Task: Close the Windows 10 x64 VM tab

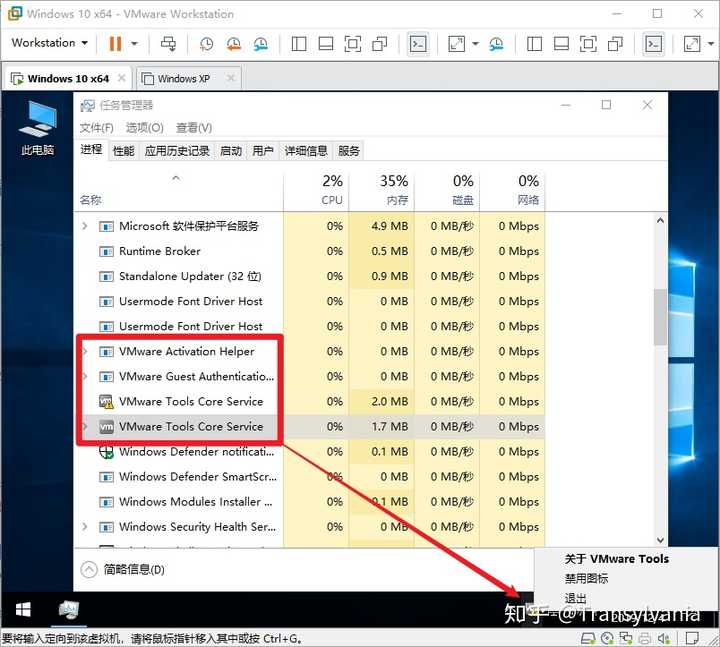Action: [122, 79]
